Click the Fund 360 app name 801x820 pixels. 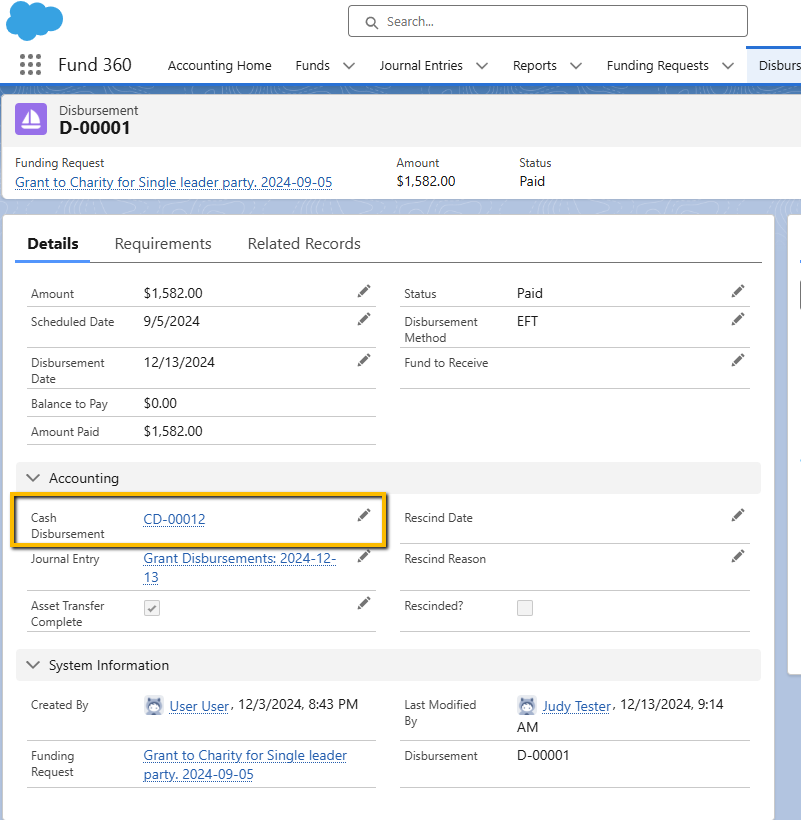(x=95, y=65)
